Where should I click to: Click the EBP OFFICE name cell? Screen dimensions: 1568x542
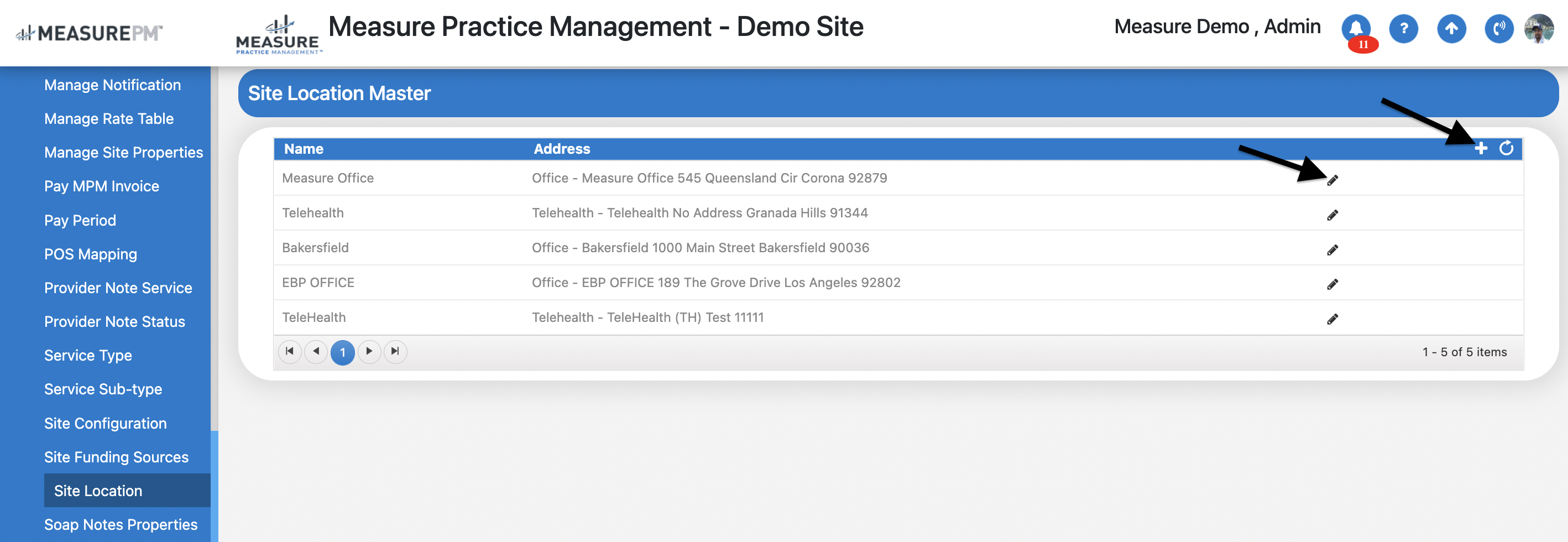318,282
